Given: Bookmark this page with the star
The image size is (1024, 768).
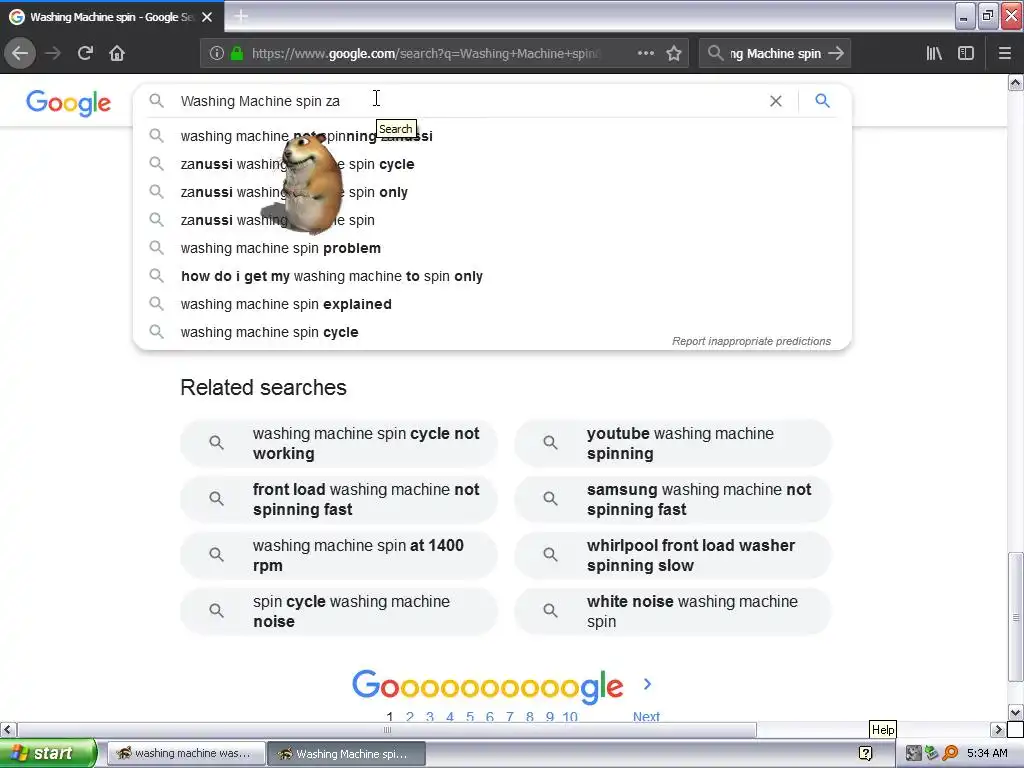Looking at the screenshot, I should pos(674,54).
